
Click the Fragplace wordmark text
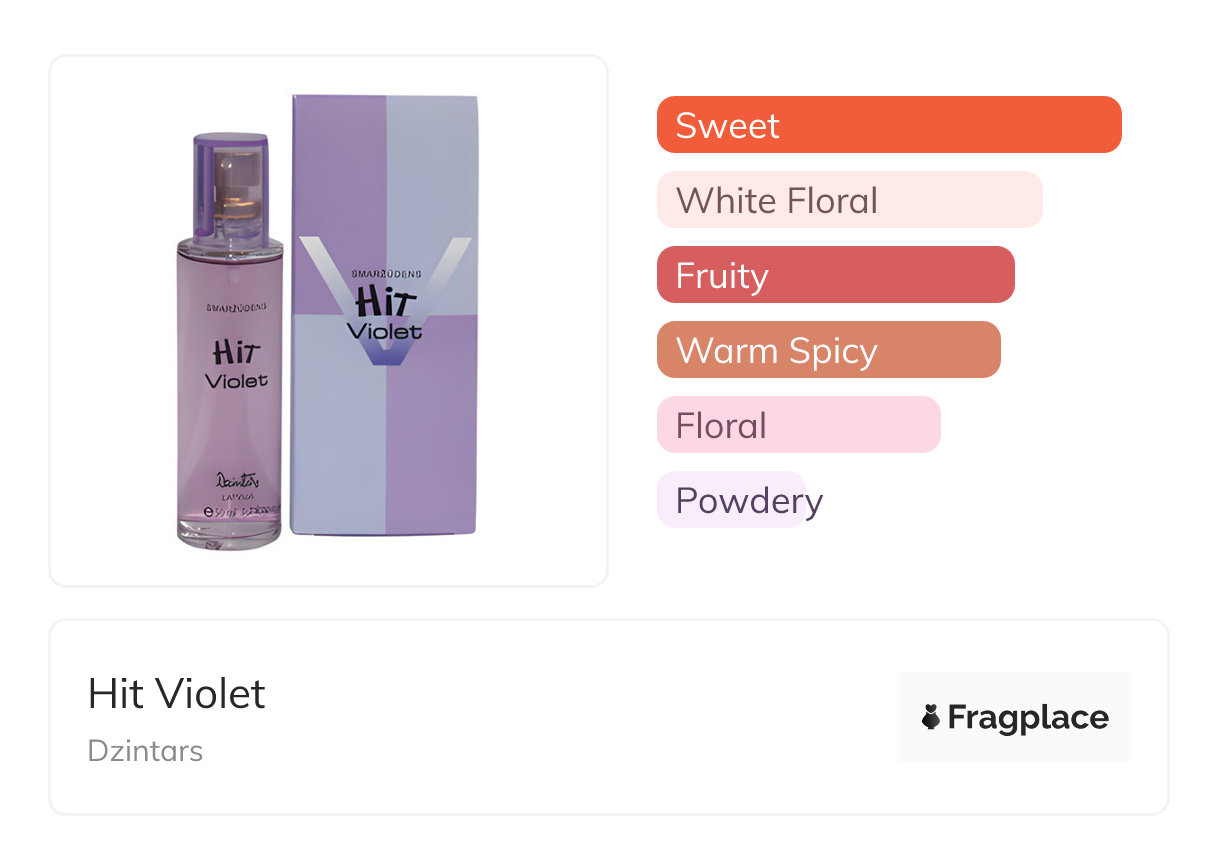click(x=1028, y=717)
